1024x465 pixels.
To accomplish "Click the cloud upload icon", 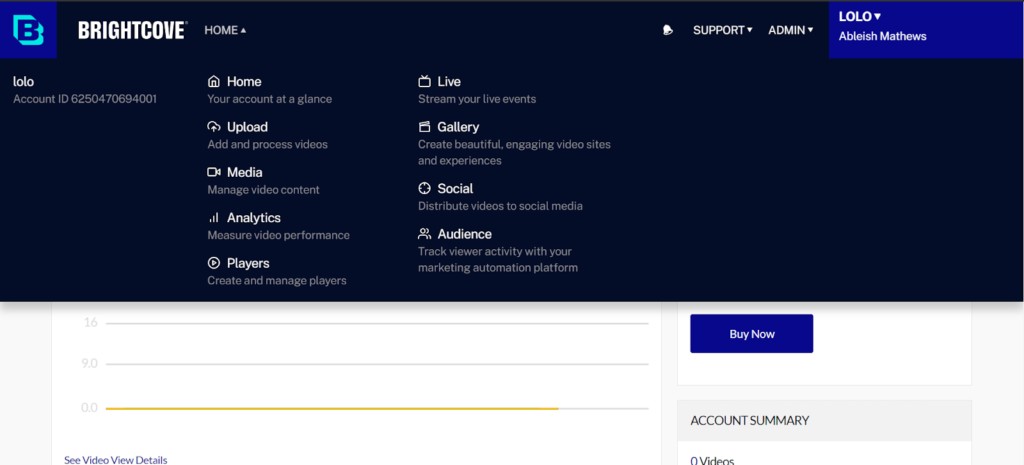I will [x=214, y=127].
